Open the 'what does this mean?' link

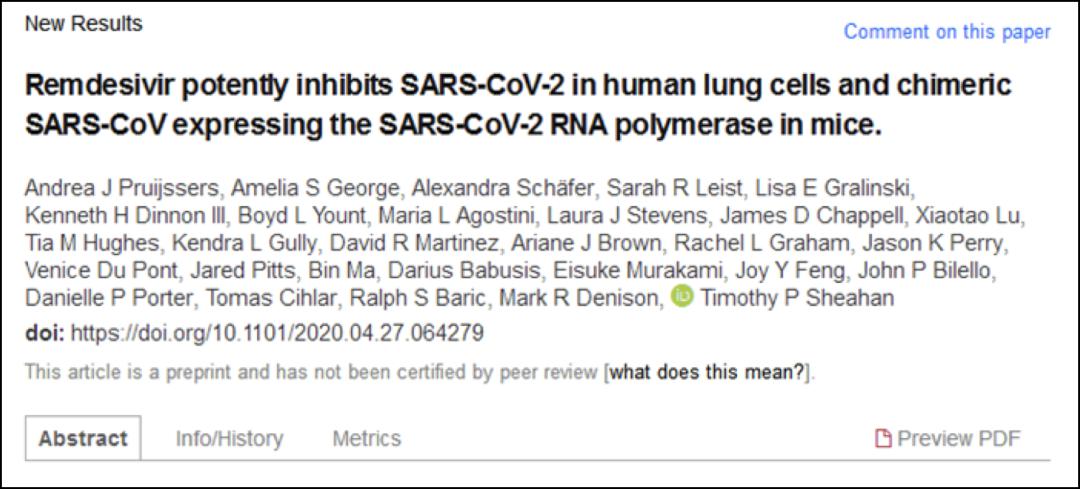tap(708, 372)
